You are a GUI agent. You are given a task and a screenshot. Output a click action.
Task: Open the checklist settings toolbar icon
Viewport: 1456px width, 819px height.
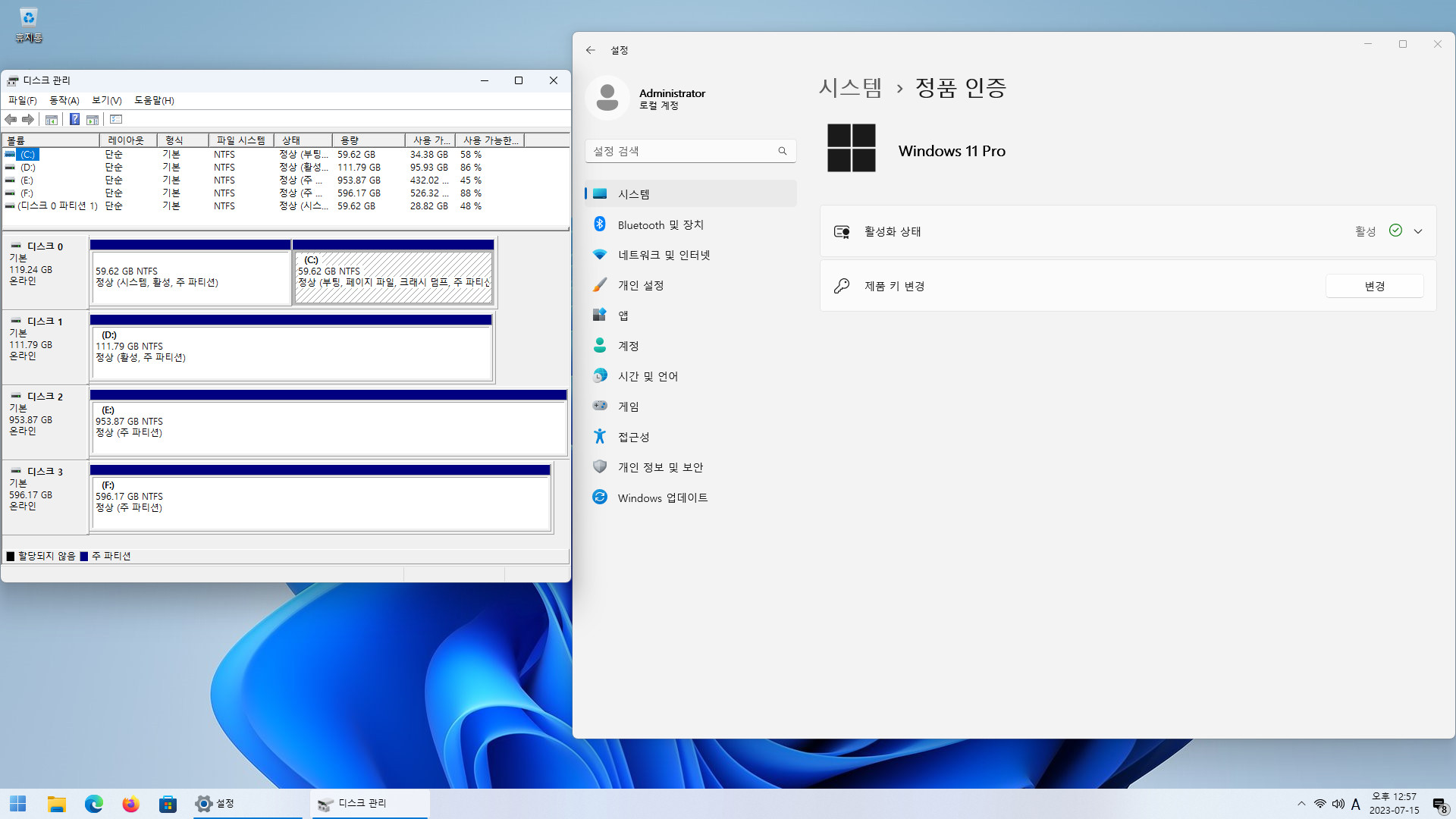(x=116, y=120)
